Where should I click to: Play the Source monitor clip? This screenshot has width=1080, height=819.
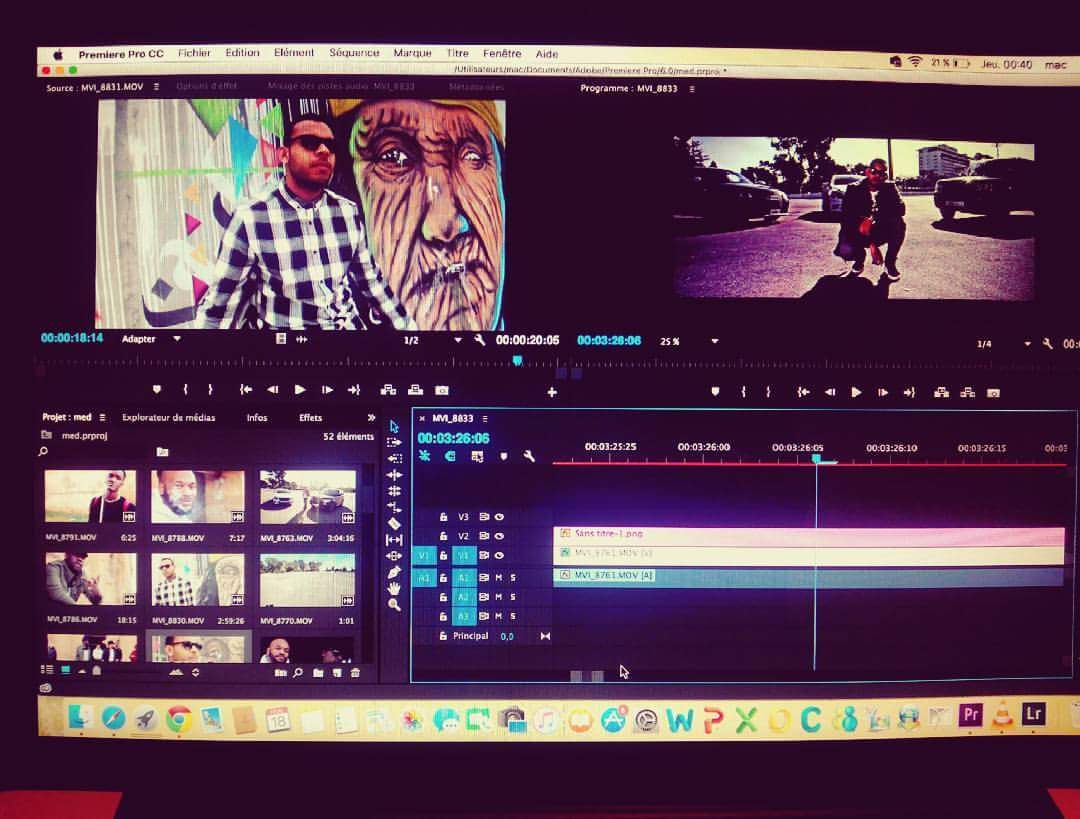coord(300,390)
